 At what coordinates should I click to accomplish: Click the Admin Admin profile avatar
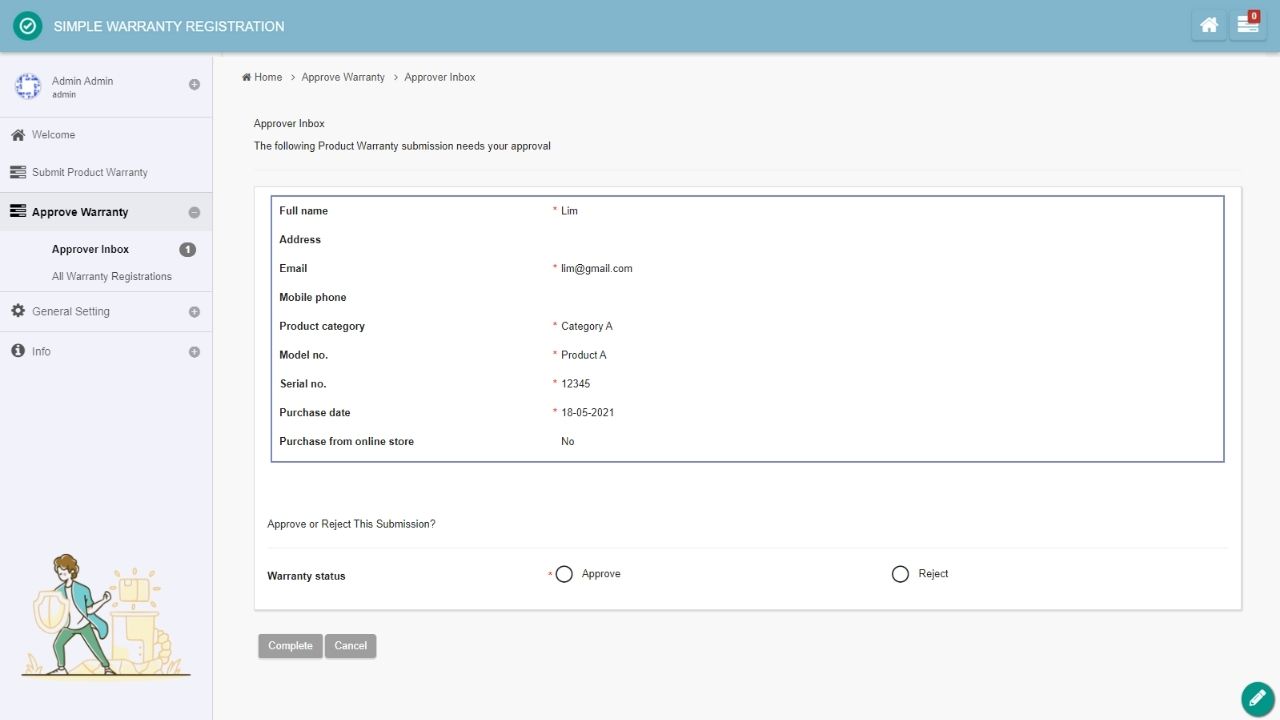pyautogui.click(x=27, y=86)
